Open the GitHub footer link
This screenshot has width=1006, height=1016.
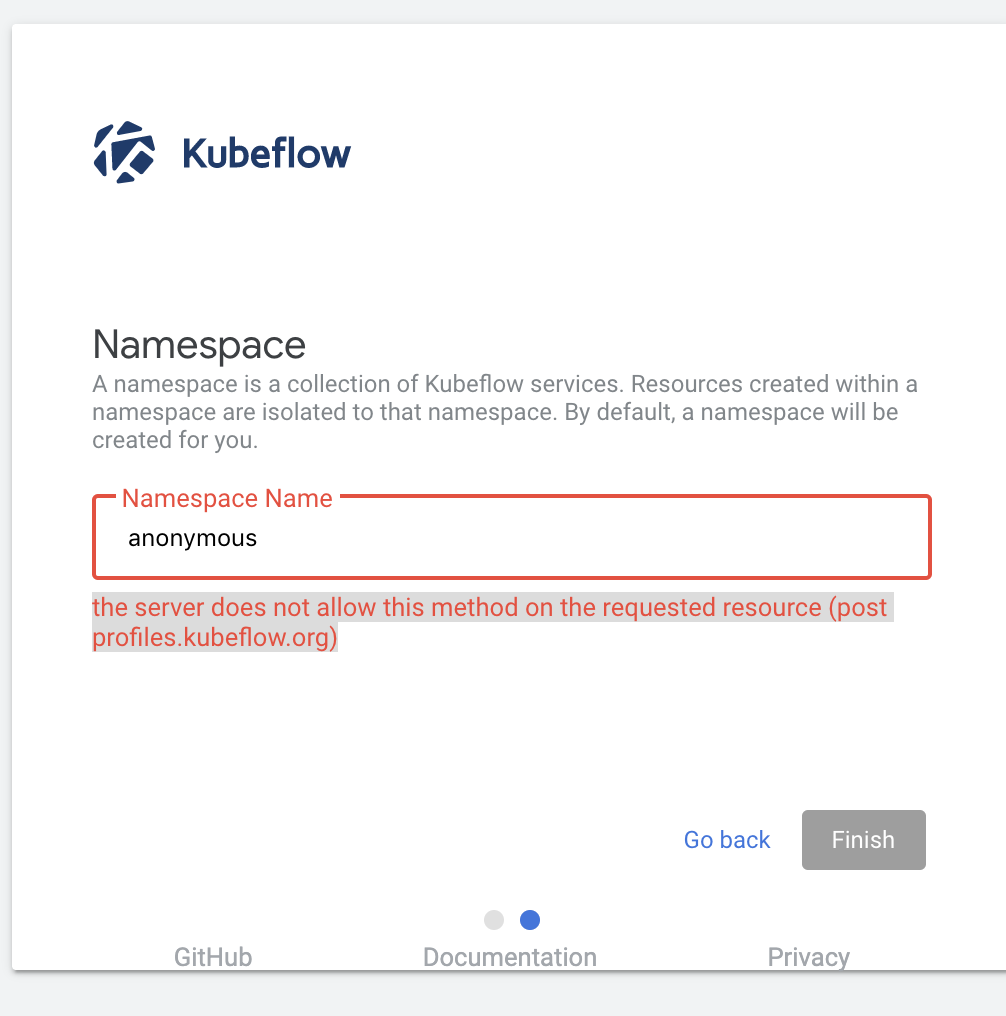coord(211,956)
